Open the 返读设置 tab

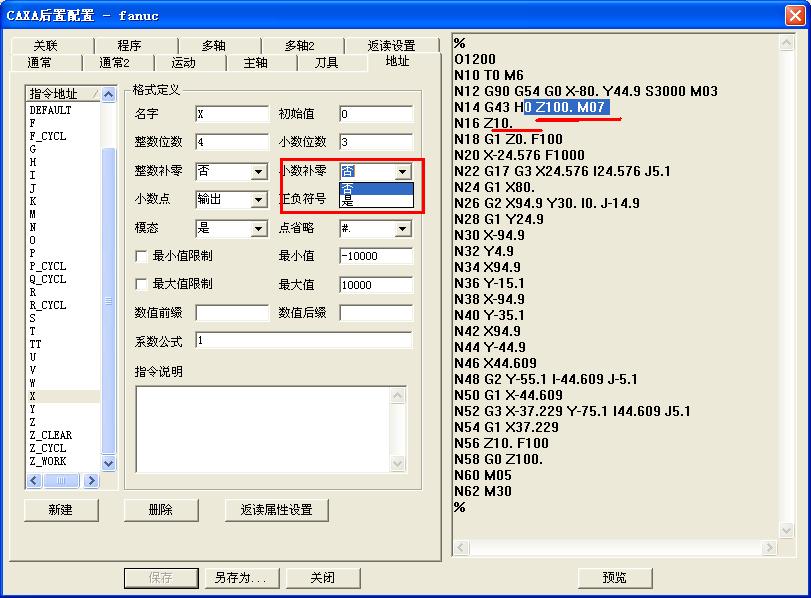[392, 46]
